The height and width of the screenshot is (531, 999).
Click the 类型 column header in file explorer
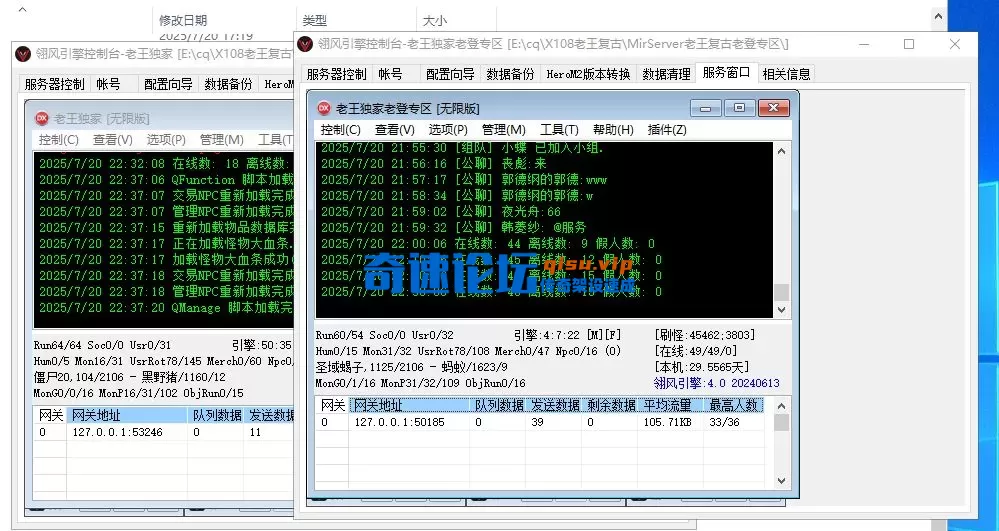pos(315,20)
